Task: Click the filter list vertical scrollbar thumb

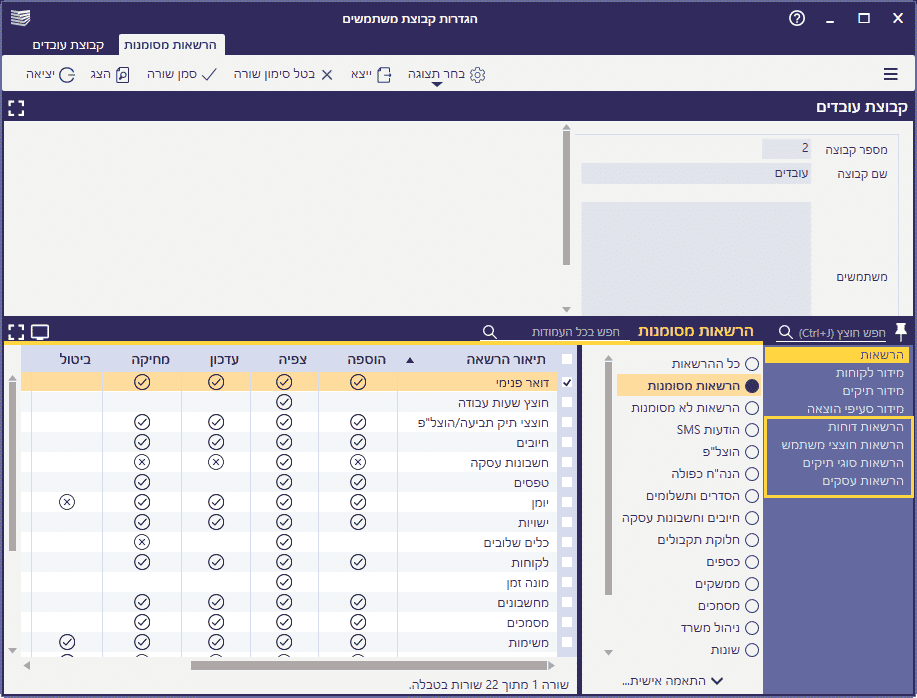Action: point(608,479)
